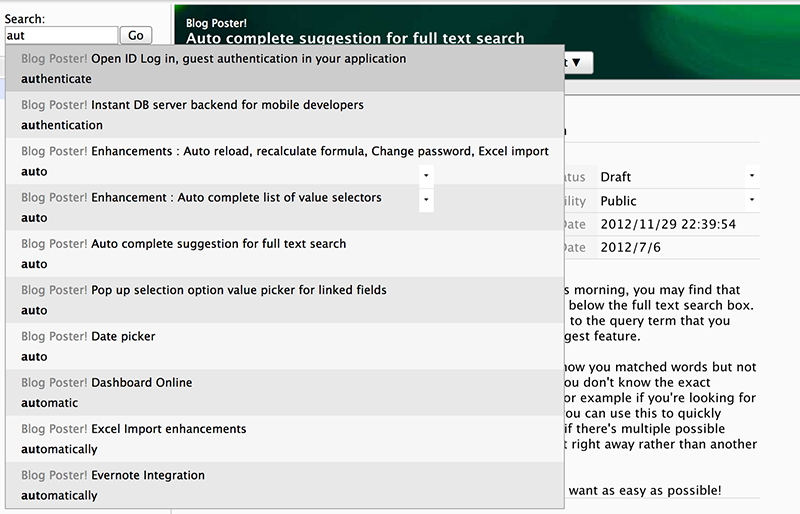Click the header dropdown button with down triangle
The image size is (800, 514).
pyautogui.click(x=578, y=62)
